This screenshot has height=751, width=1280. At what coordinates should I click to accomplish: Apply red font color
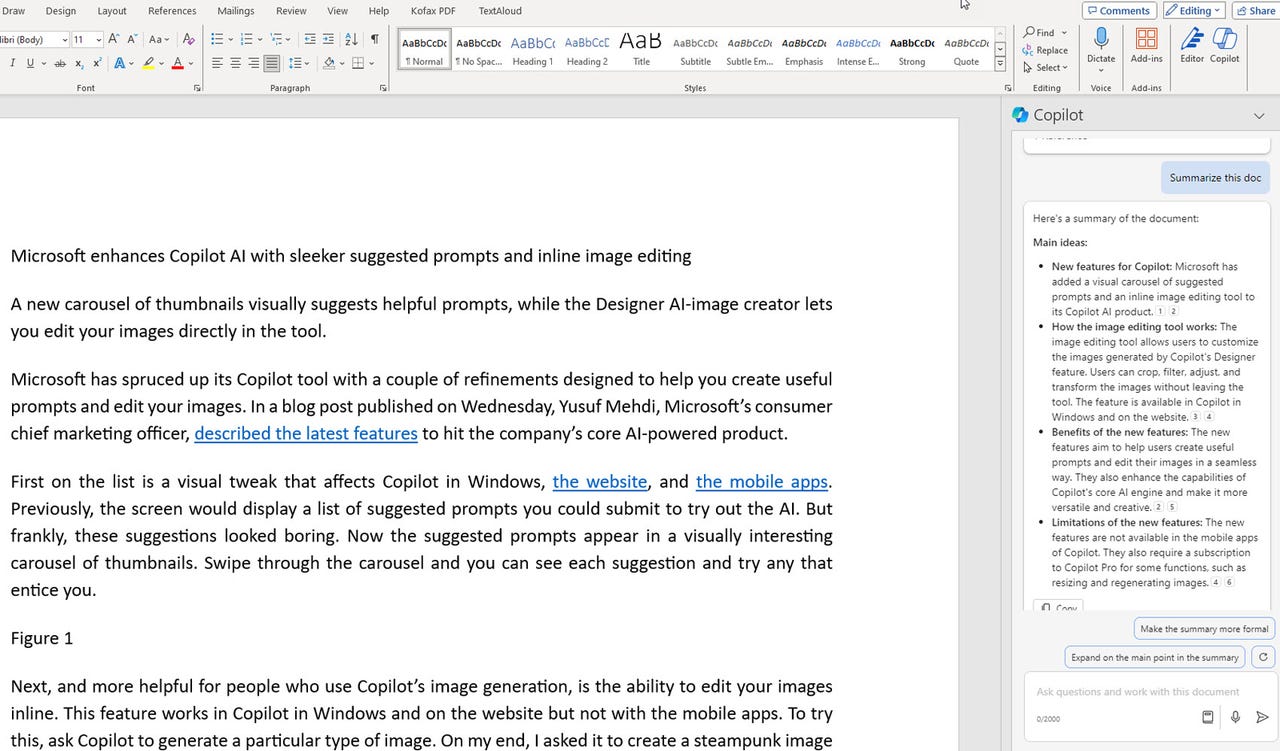(177, 63)
